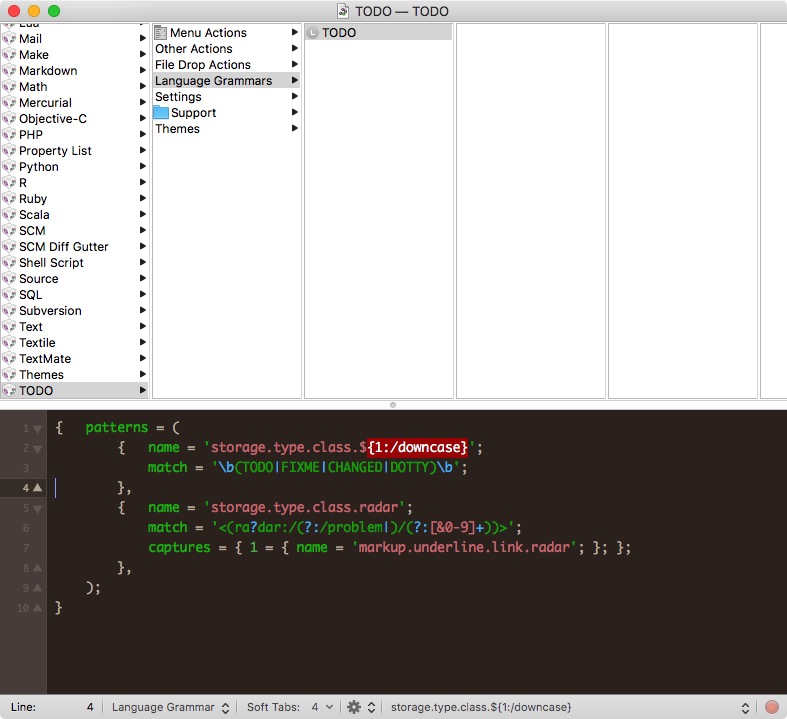Click the Support folder icon
The width and height of the screenshot is (787, 719).
[161, 112]
